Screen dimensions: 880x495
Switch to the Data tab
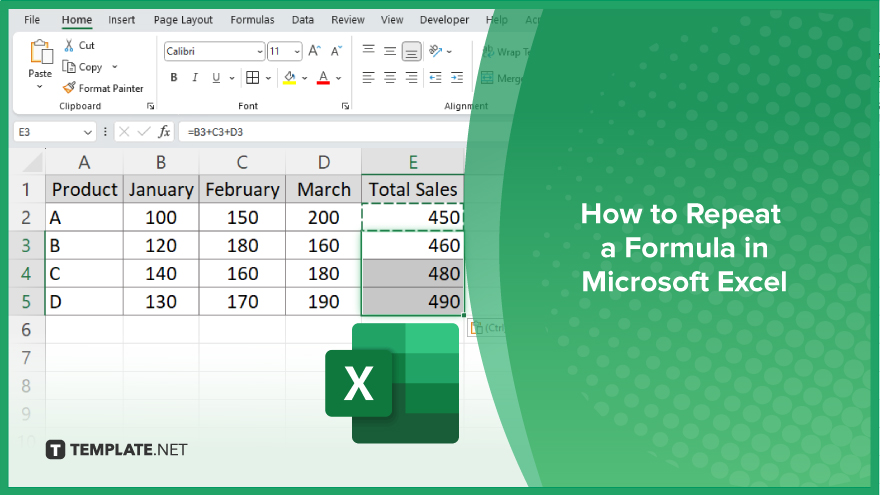pos(302,20)
